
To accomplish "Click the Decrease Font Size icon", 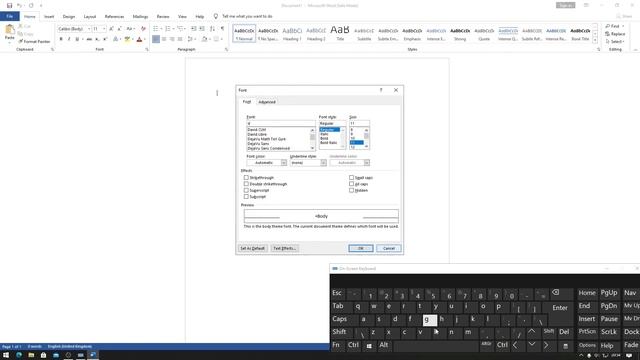I will click(119, 29).
